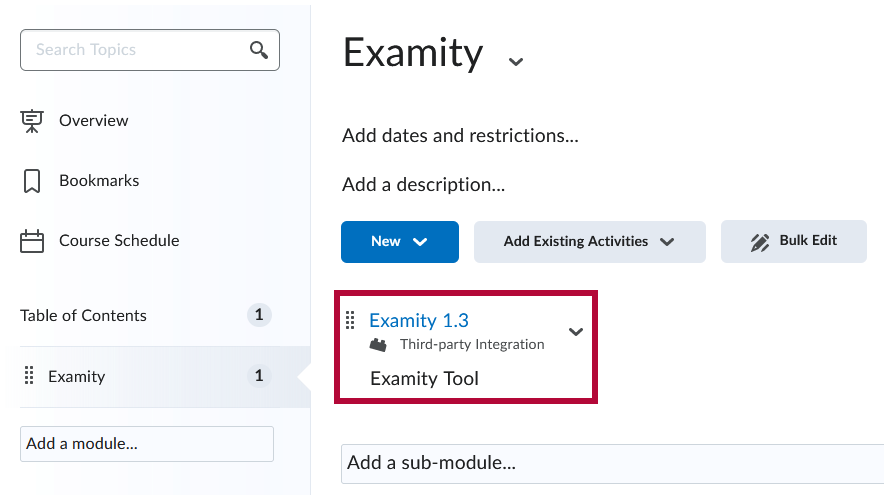890x500 pixels.
Task: Click the Add a module field
Action: point(146,444)
